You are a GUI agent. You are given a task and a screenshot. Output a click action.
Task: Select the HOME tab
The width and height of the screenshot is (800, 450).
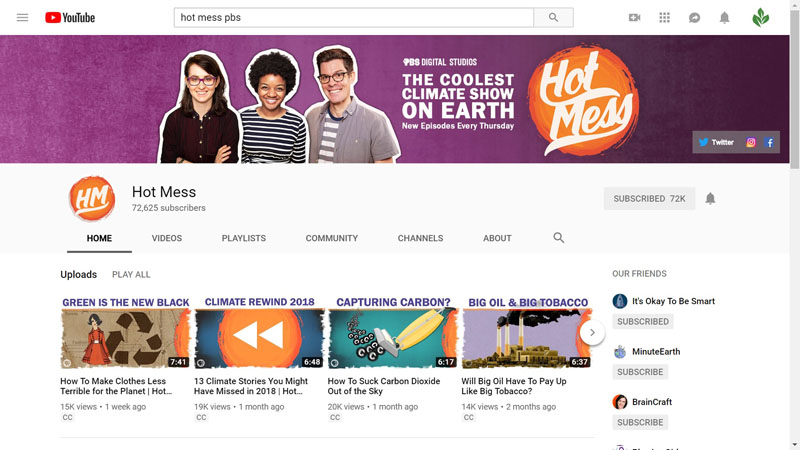[99, 238]
